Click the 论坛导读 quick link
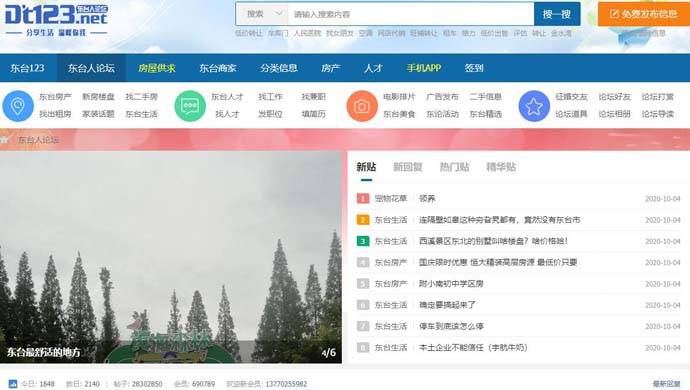 click(657, 114)
